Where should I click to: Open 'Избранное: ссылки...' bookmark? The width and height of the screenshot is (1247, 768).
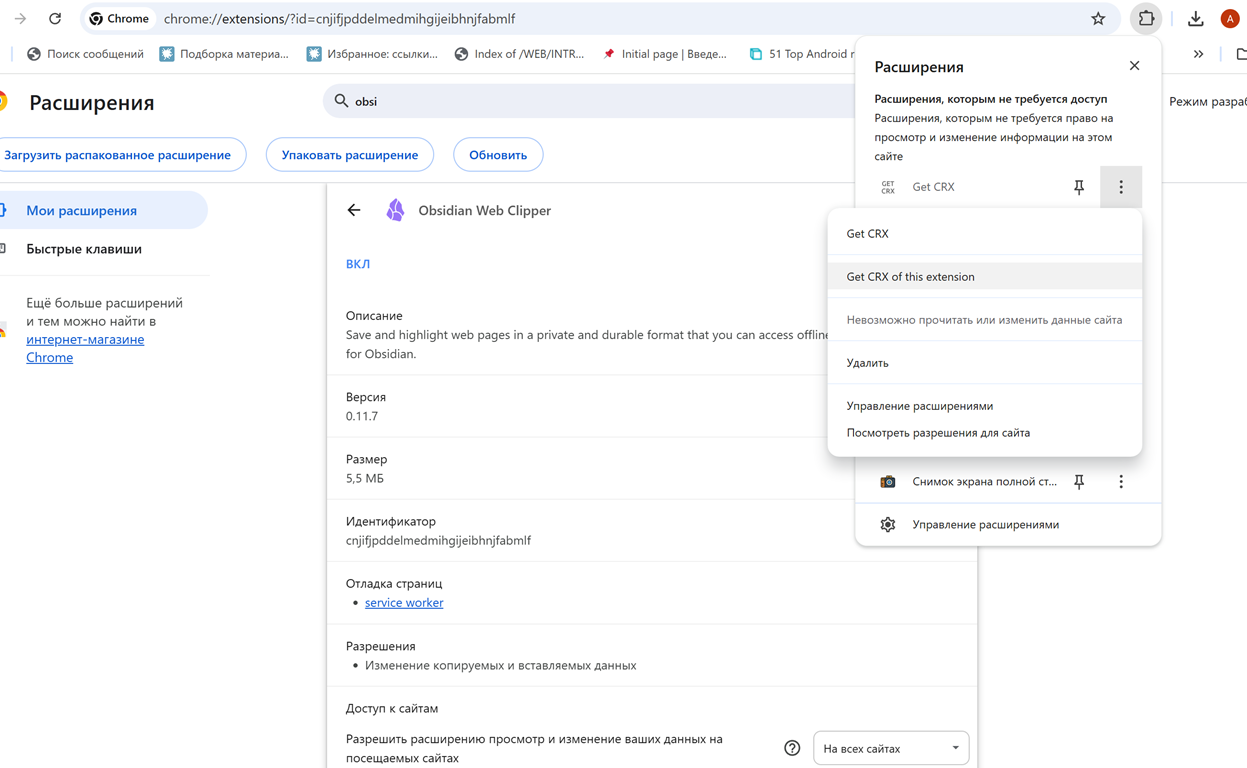click(x=372, y=54)
